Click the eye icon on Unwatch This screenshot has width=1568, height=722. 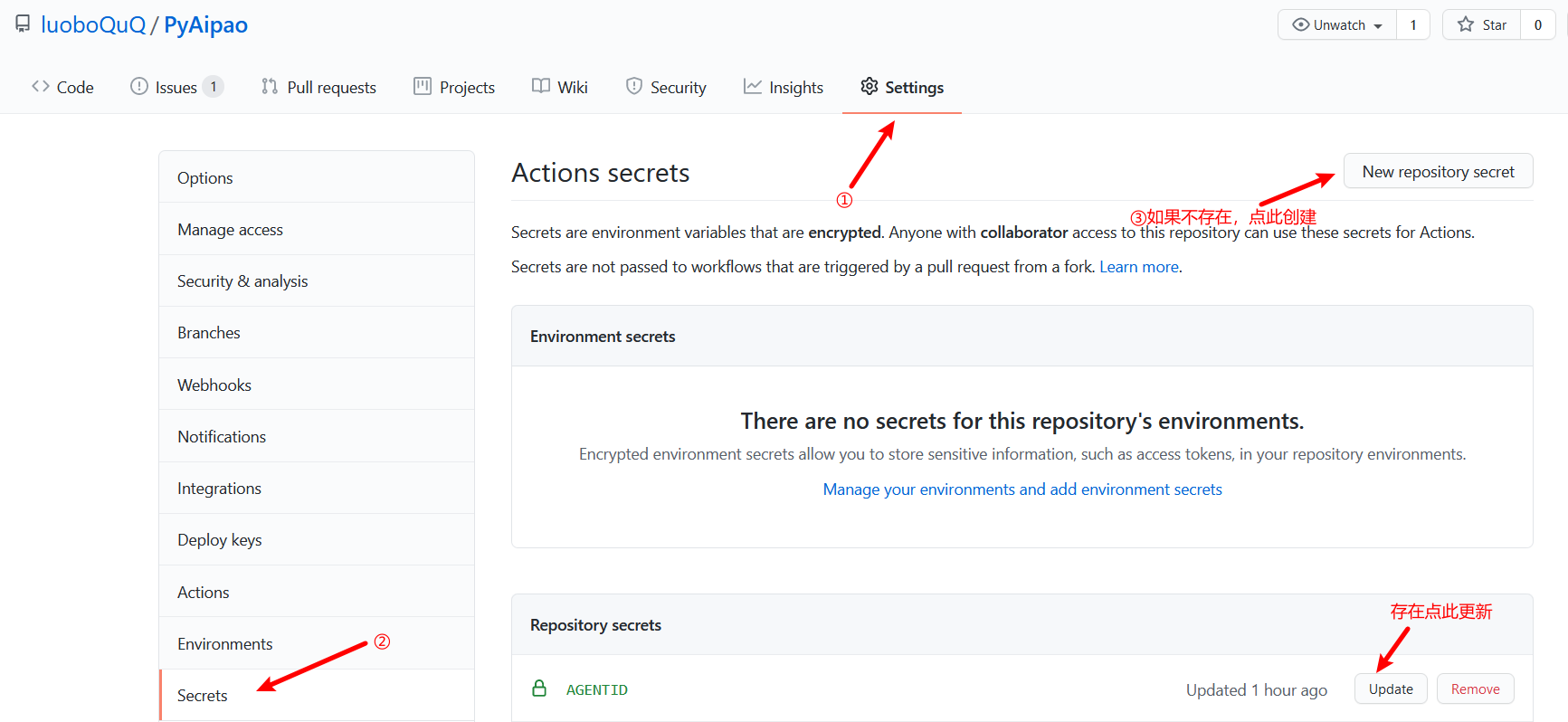coord(1301,24)
